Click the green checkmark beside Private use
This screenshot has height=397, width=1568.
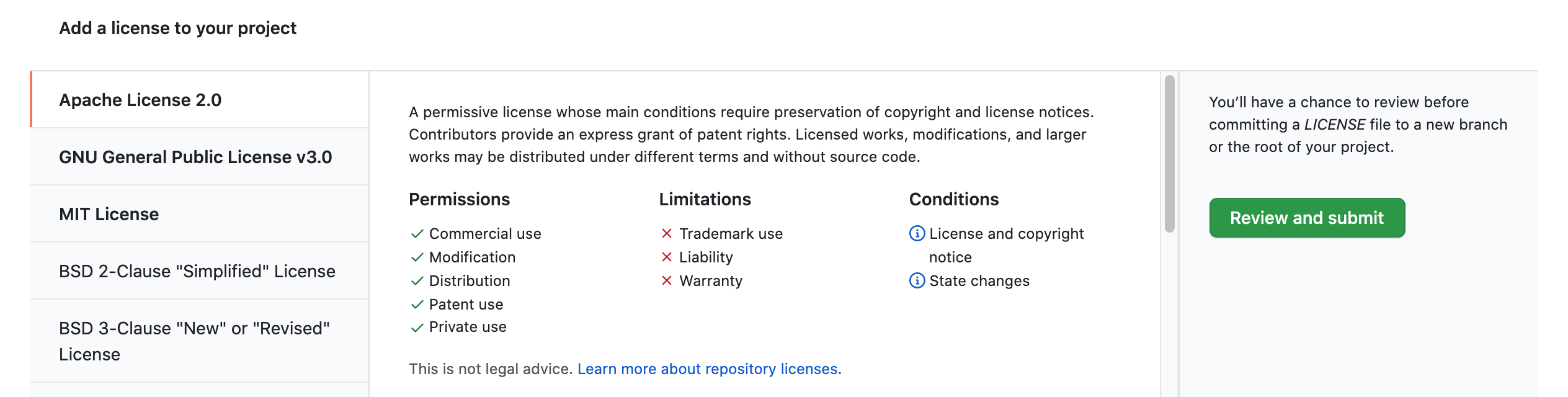[x=417, y=327]
